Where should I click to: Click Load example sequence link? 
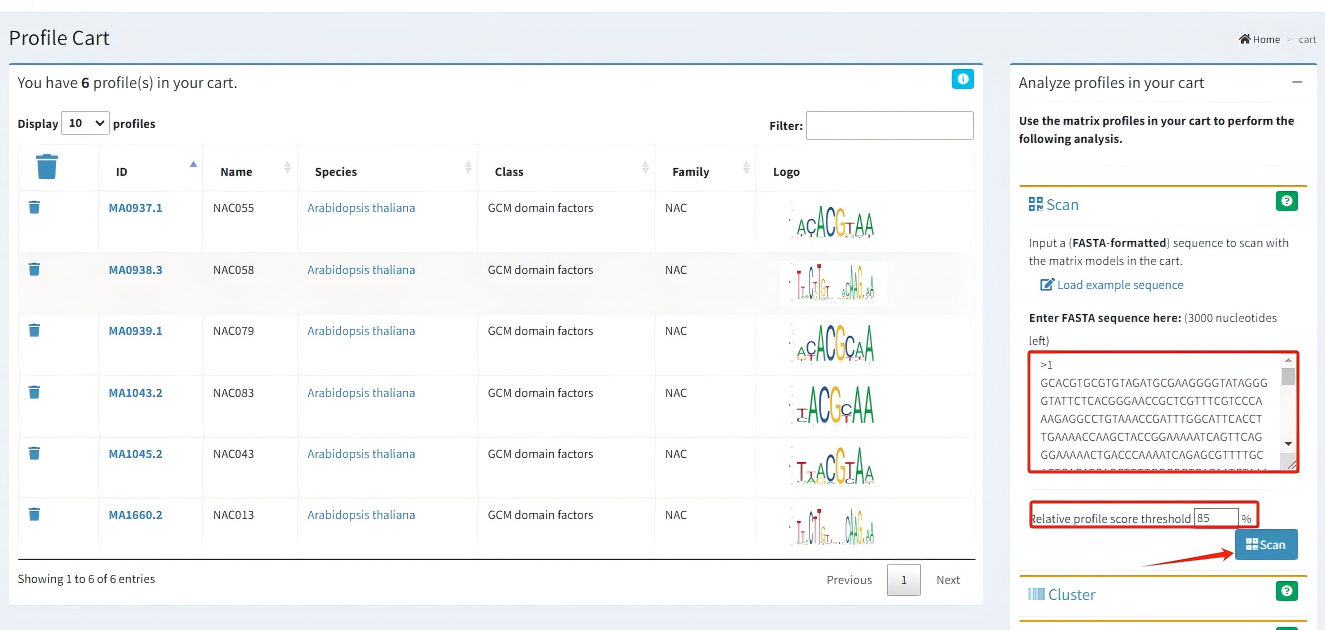(1119, 285)
